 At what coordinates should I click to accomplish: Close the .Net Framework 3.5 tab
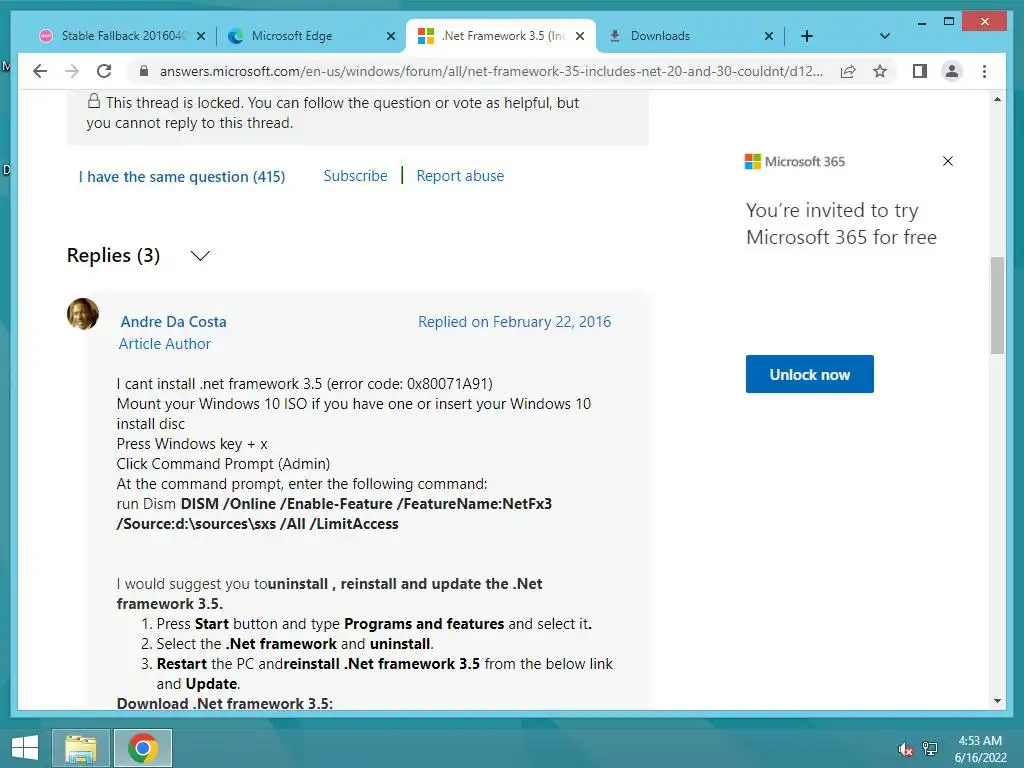click(x=580, y=36)
